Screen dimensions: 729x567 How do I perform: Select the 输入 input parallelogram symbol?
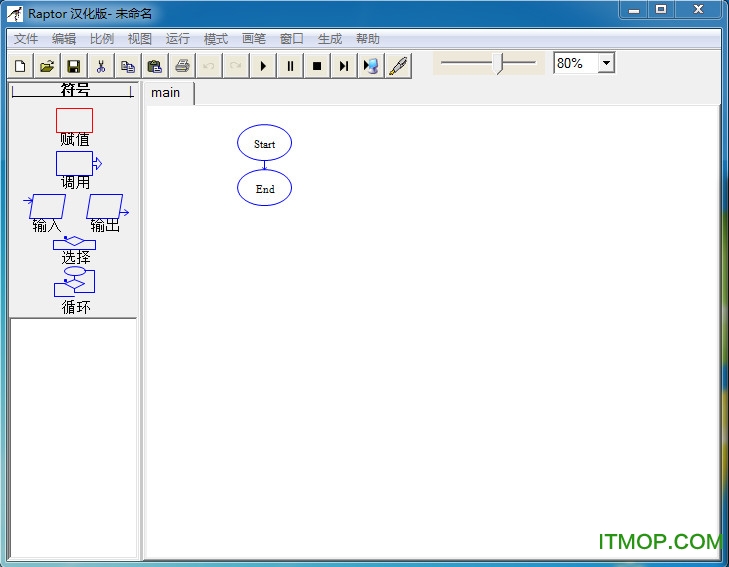(x=48, y=206)
